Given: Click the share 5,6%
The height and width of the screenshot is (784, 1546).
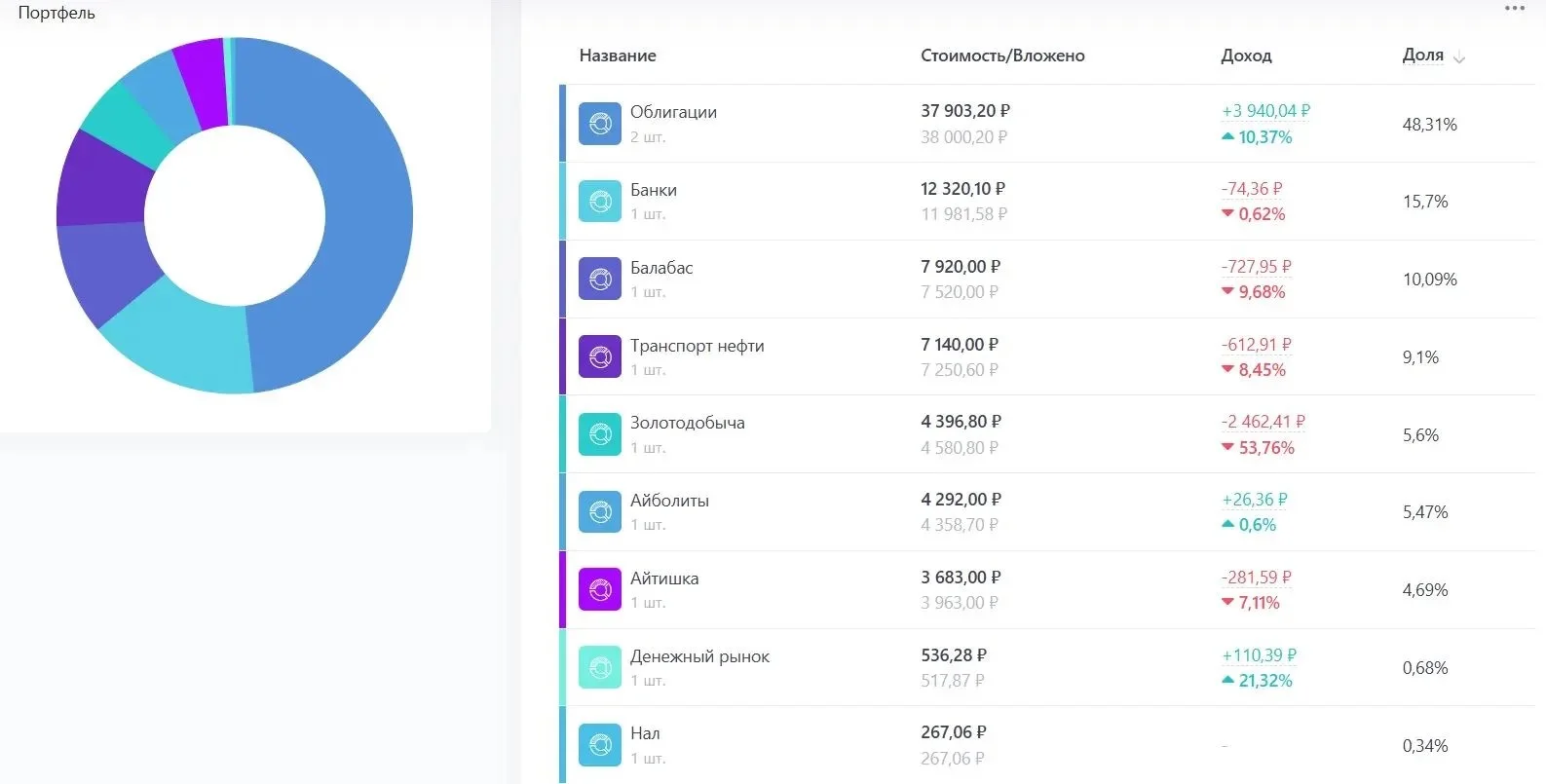Looking at the screenshot, I should pos(1420,435).
